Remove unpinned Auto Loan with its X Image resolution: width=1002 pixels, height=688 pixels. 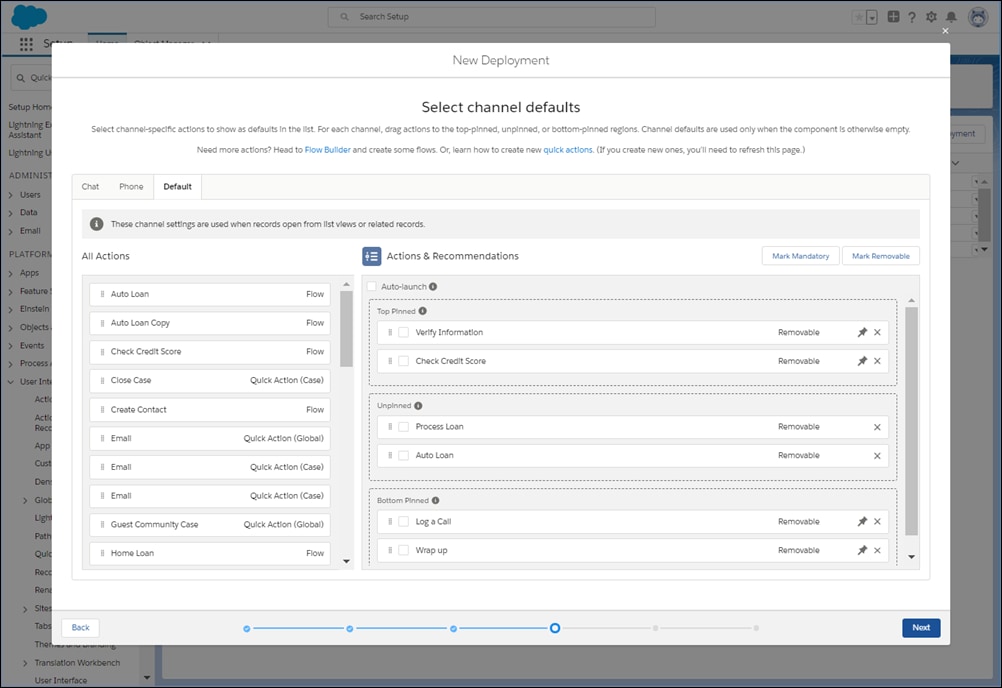(877, 455)
